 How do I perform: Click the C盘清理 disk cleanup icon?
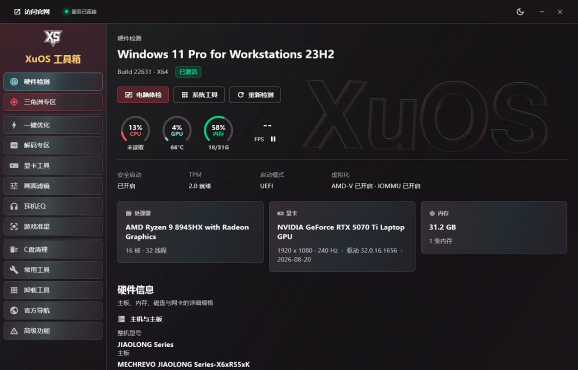pos(14,249)
